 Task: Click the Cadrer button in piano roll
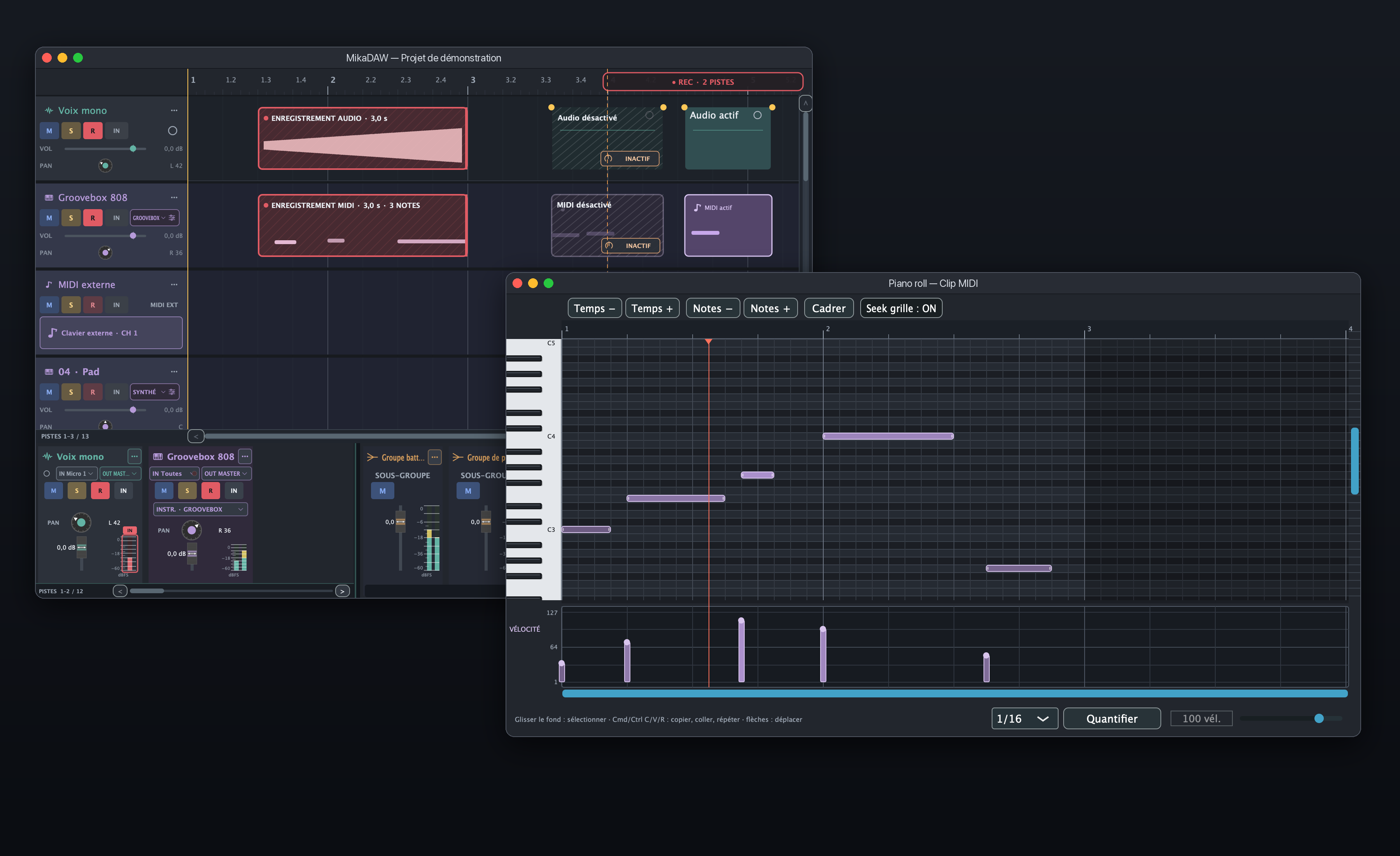pyautogui.click(x=828, y=308)
